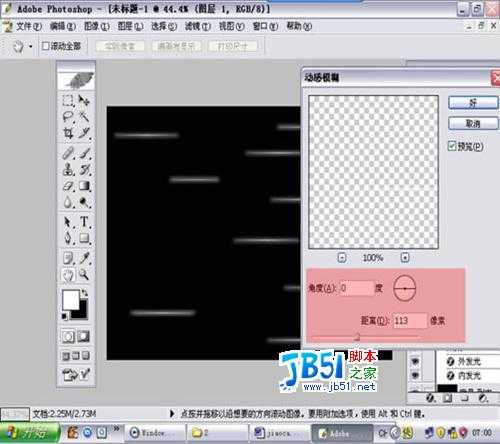Select the Pen tool
This screenshot has width=500, height=444.
point(68,238)
